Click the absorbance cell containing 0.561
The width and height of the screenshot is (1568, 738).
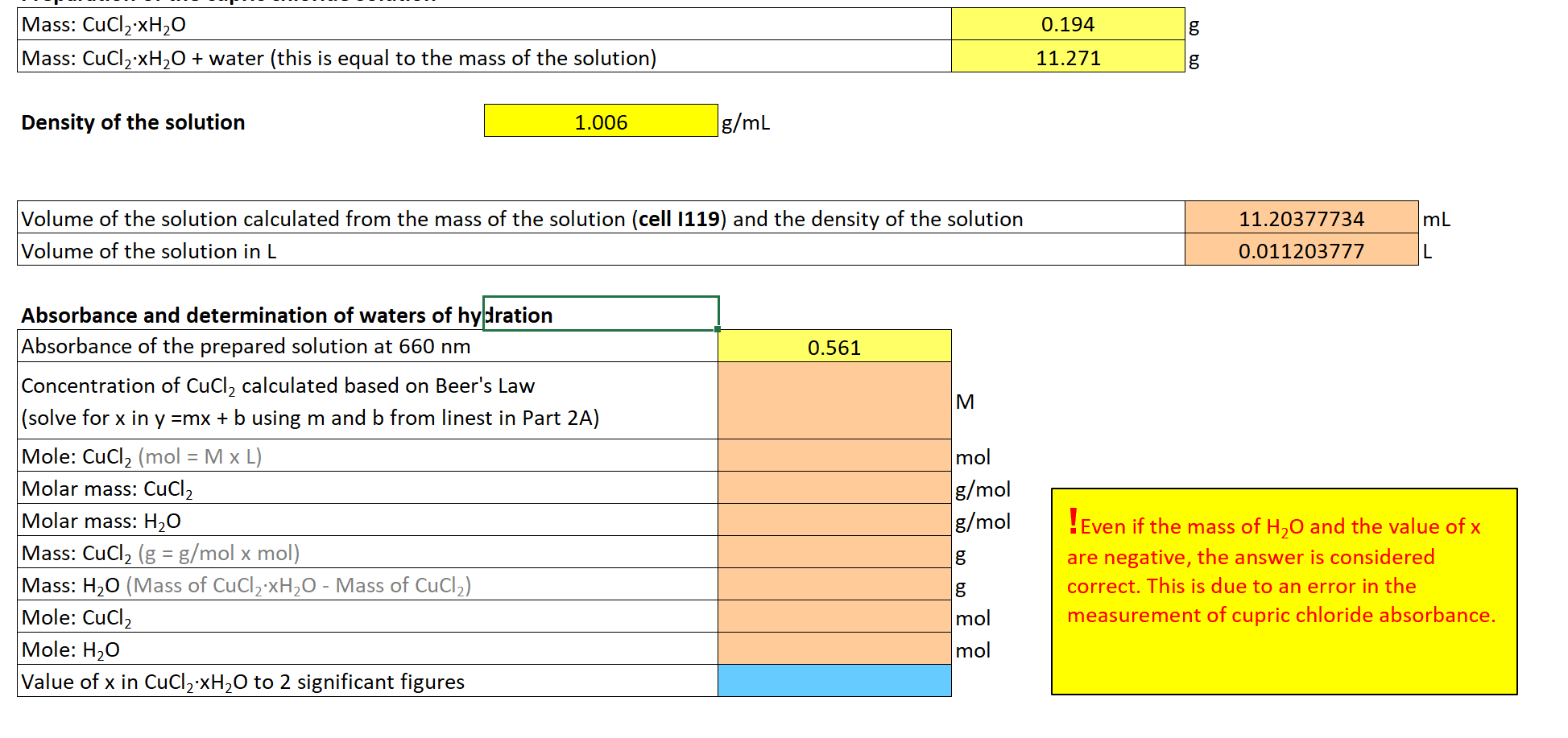[834, 346]
